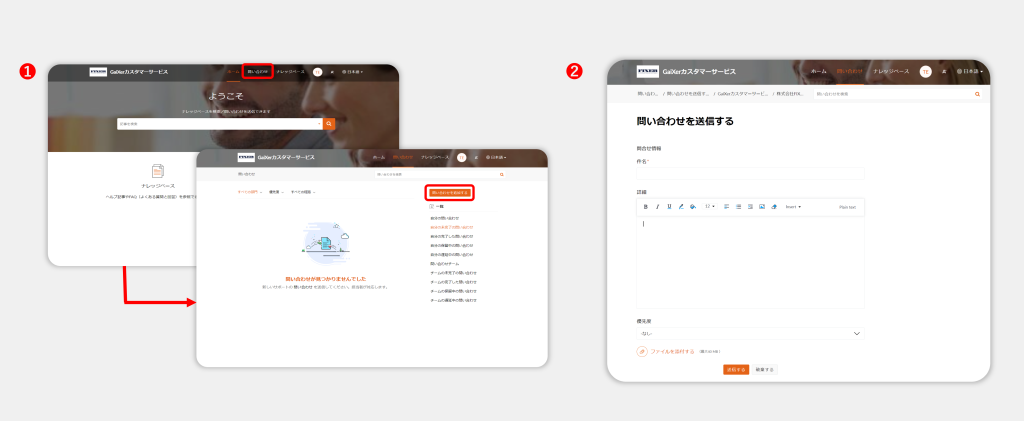Viewport: 1024px width, 421px height.
Task: Open the 優先度 priority dropdown
Action: (749, 333)
